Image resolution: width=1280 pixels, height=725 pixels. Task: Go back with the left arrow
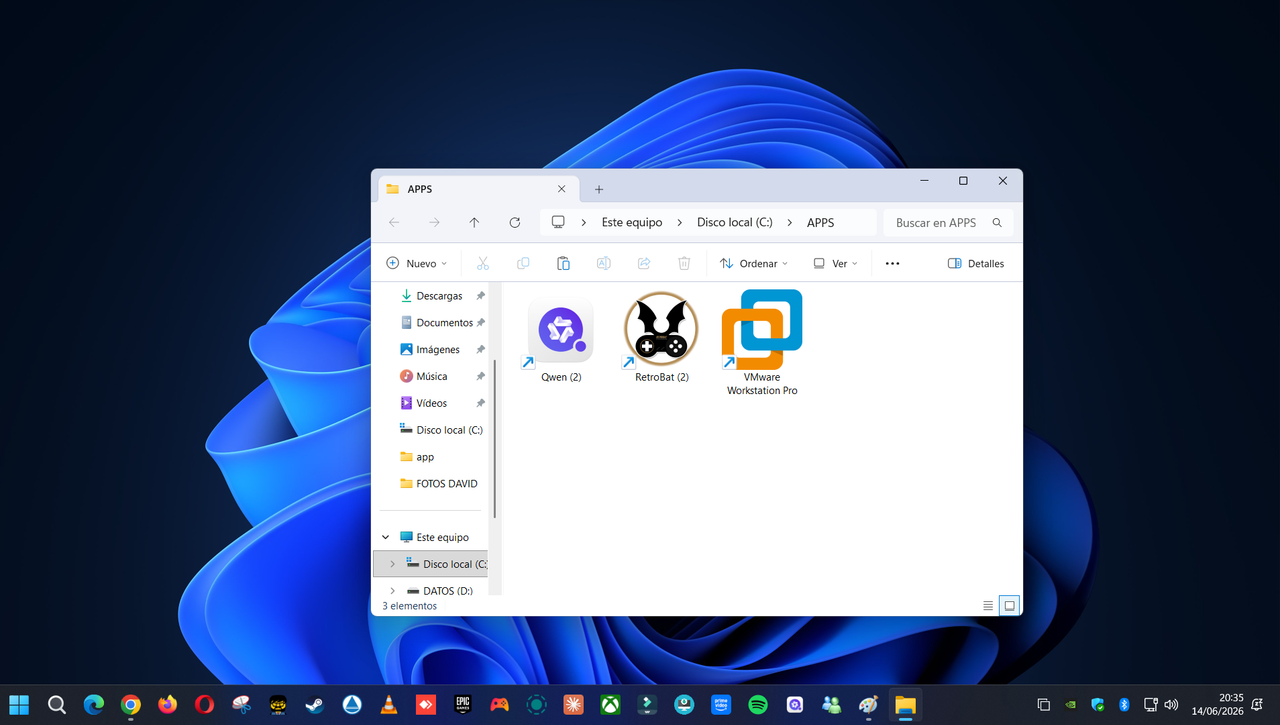tap(394, 222)
